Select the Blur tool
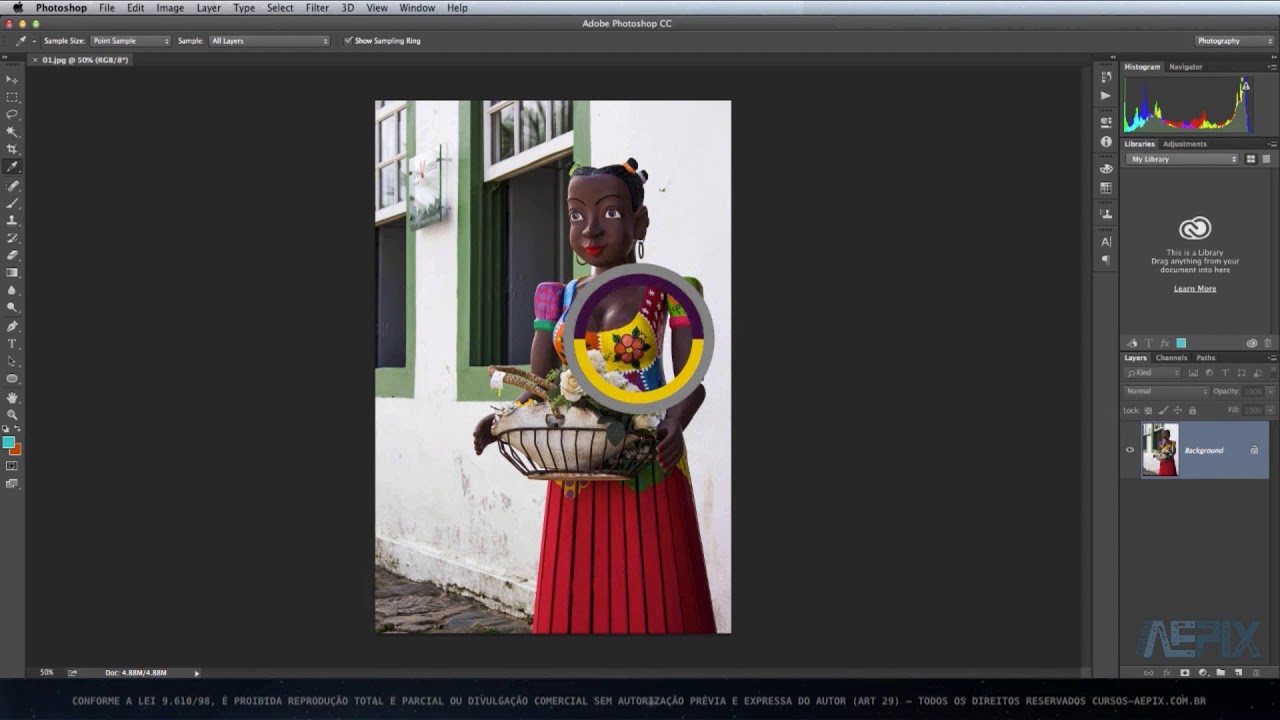The height and width of the screenshot is (720, 1280). click(12, 290)
